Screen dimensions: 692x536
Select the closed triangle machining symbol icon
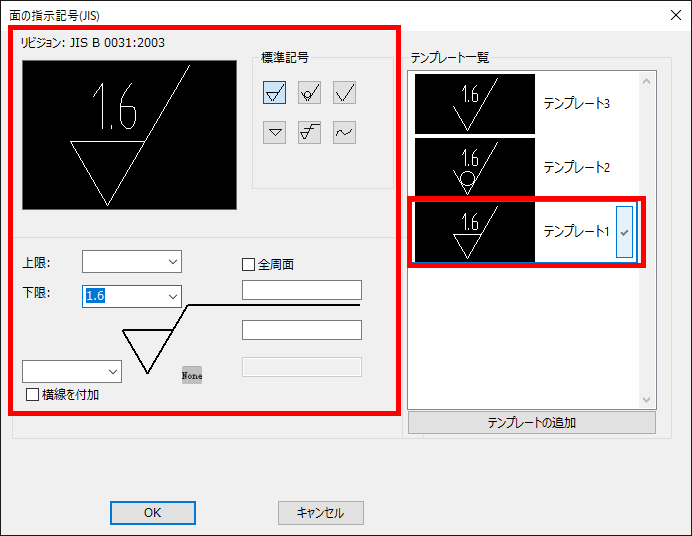pos(274,93)
